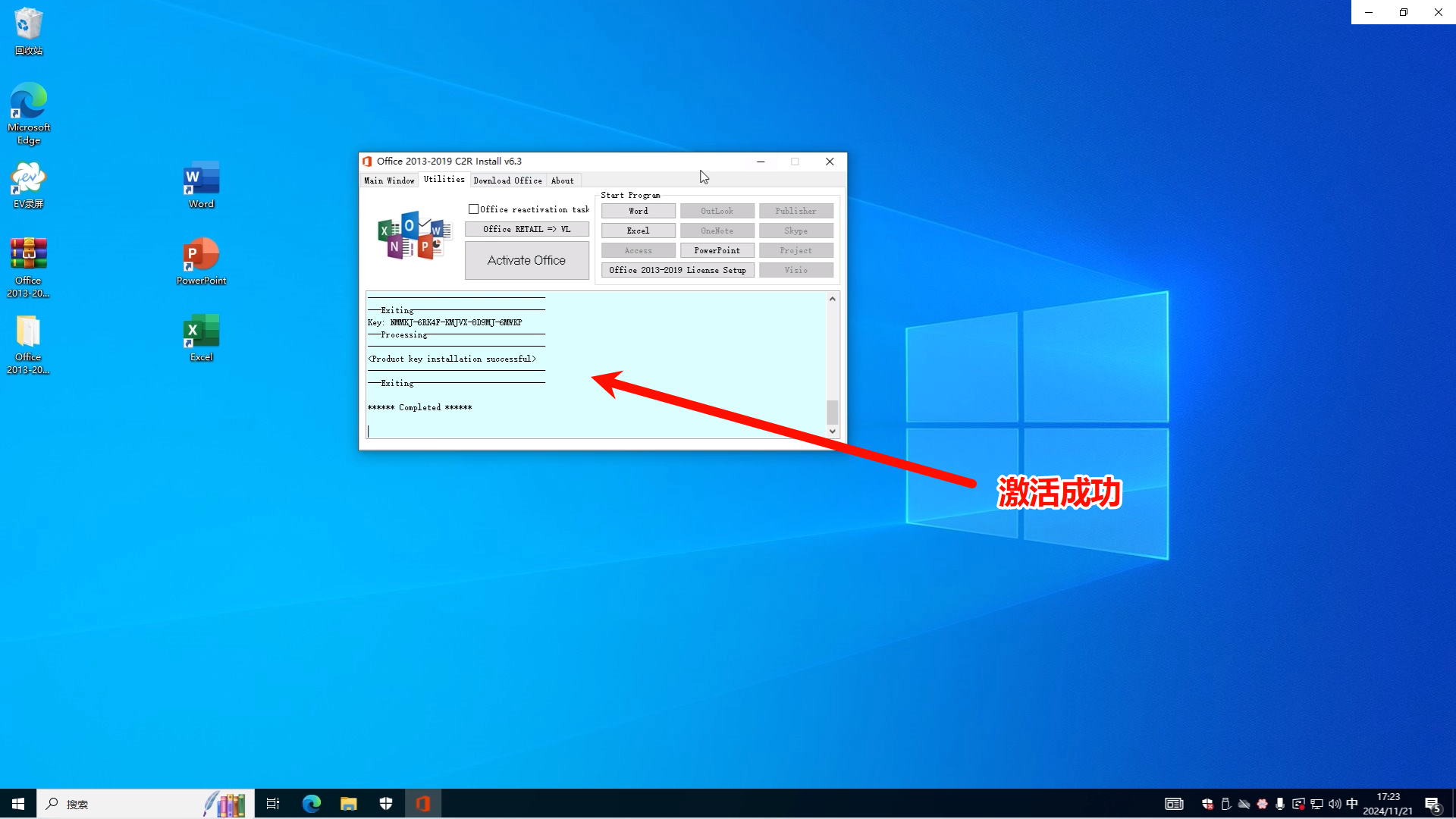Viewport: 1456px width, 819px height.
Task: Click the log scrollbar thumb
Action: 832,412
